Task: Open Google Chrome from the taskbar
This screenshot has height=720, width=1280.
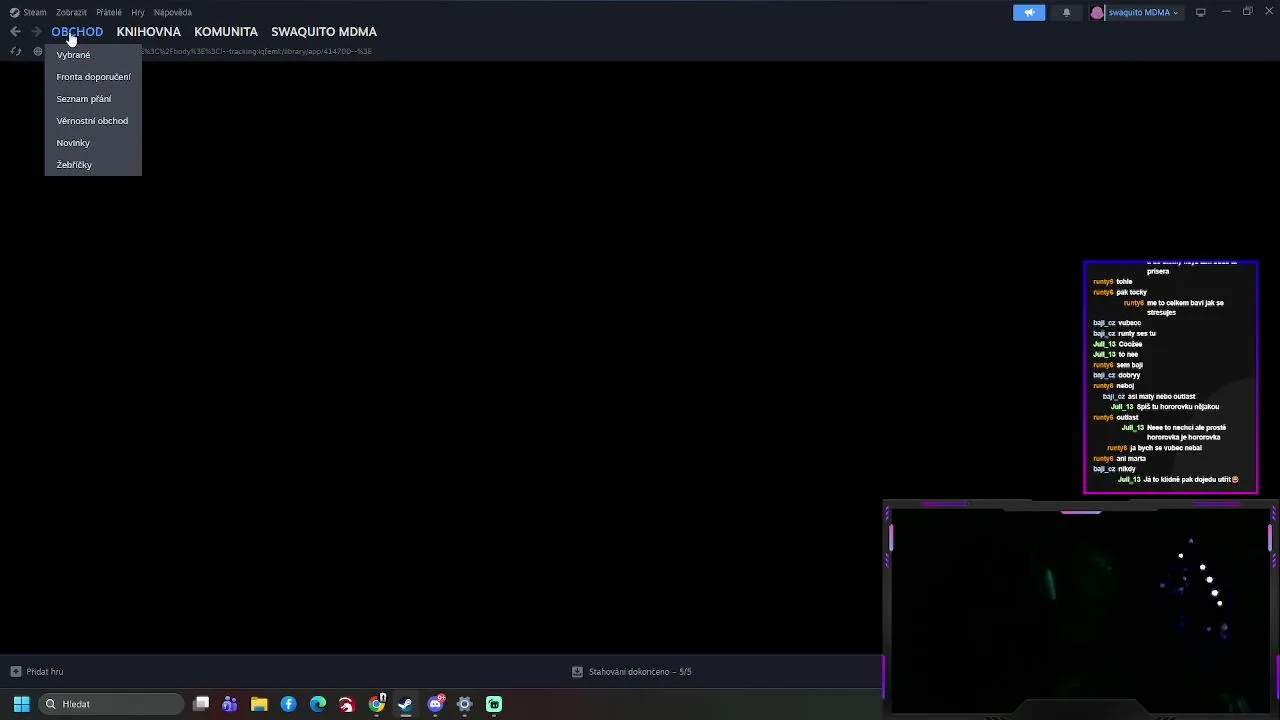Action: 377,704
